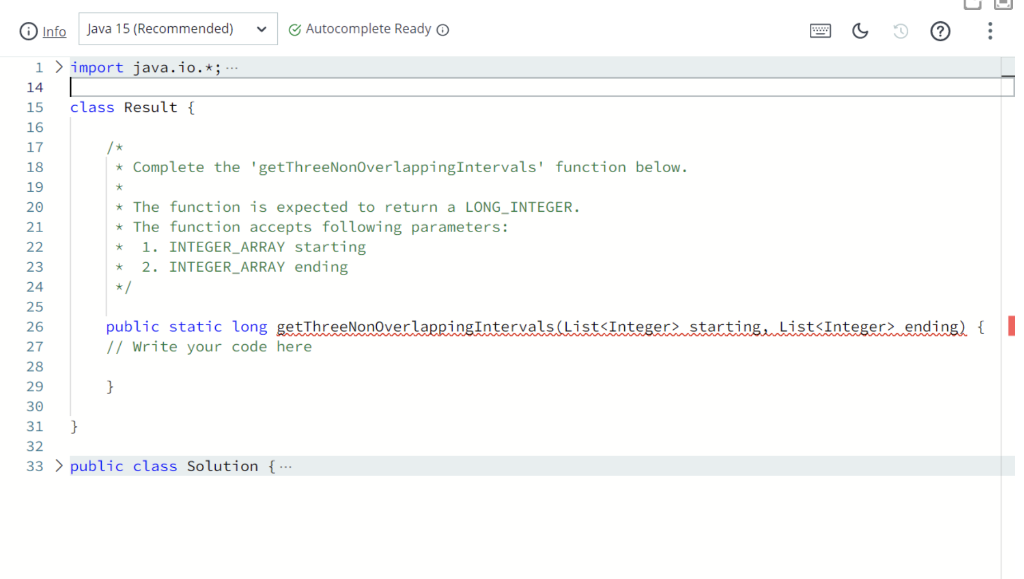The width and height of the screenshot is (1024, 579).
Task: Click the green autocomplete checkmark icon
Action: [x=295, y=29]
